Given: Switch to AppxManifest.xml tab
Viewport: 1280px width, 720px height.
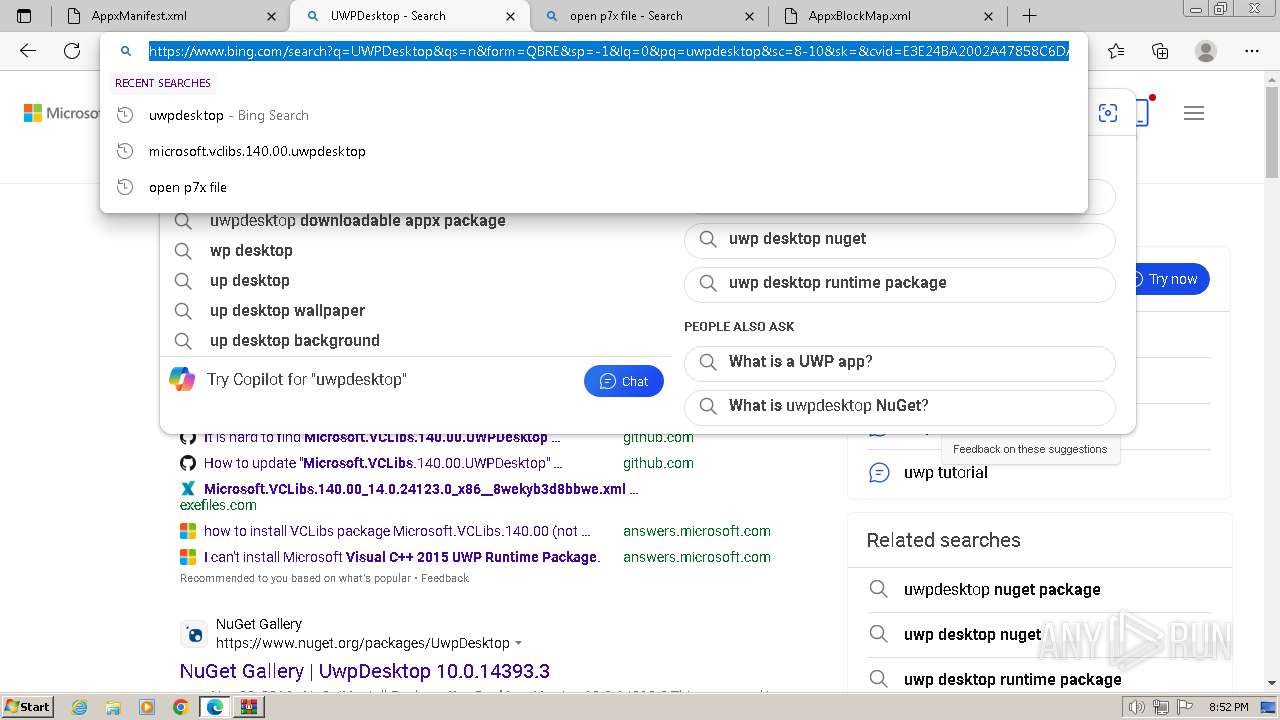Looking at the screenshot, I should click(168, 16).
